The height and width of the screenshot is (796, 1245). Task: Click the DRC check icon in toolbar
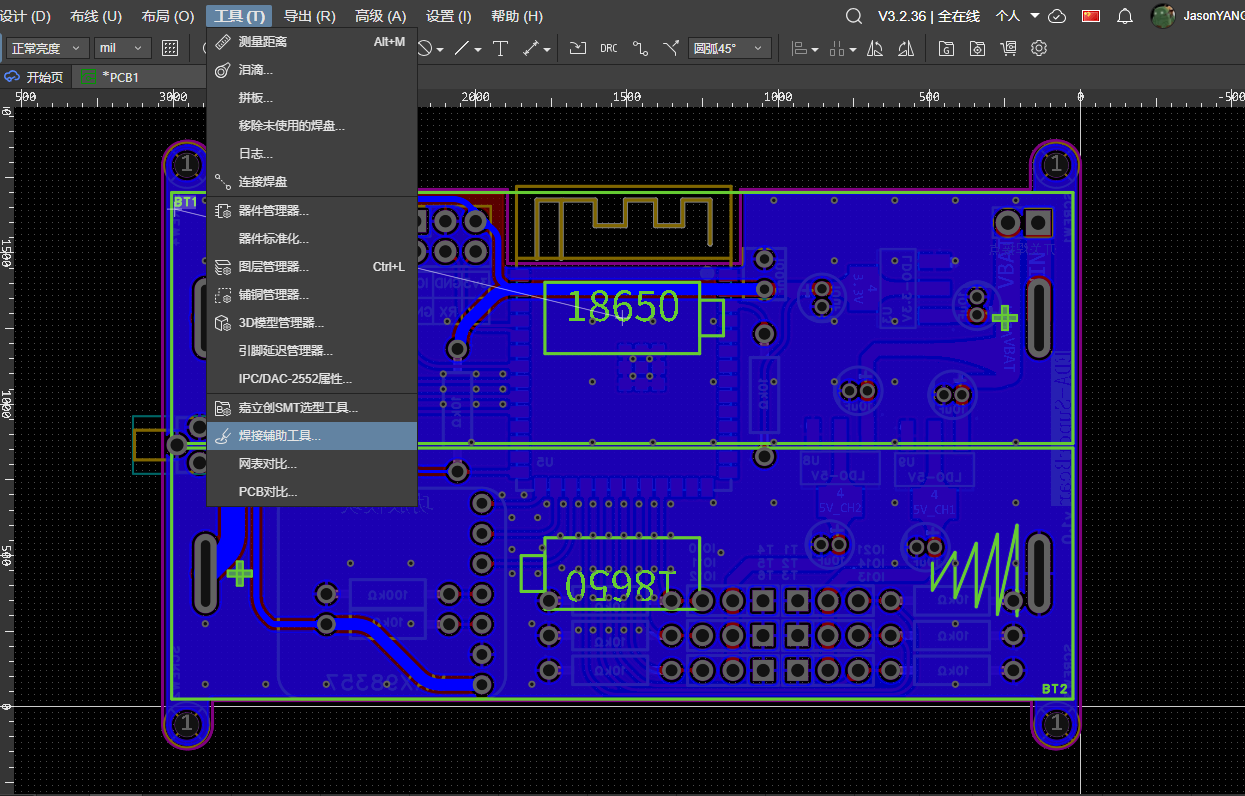tap(608, 48)
